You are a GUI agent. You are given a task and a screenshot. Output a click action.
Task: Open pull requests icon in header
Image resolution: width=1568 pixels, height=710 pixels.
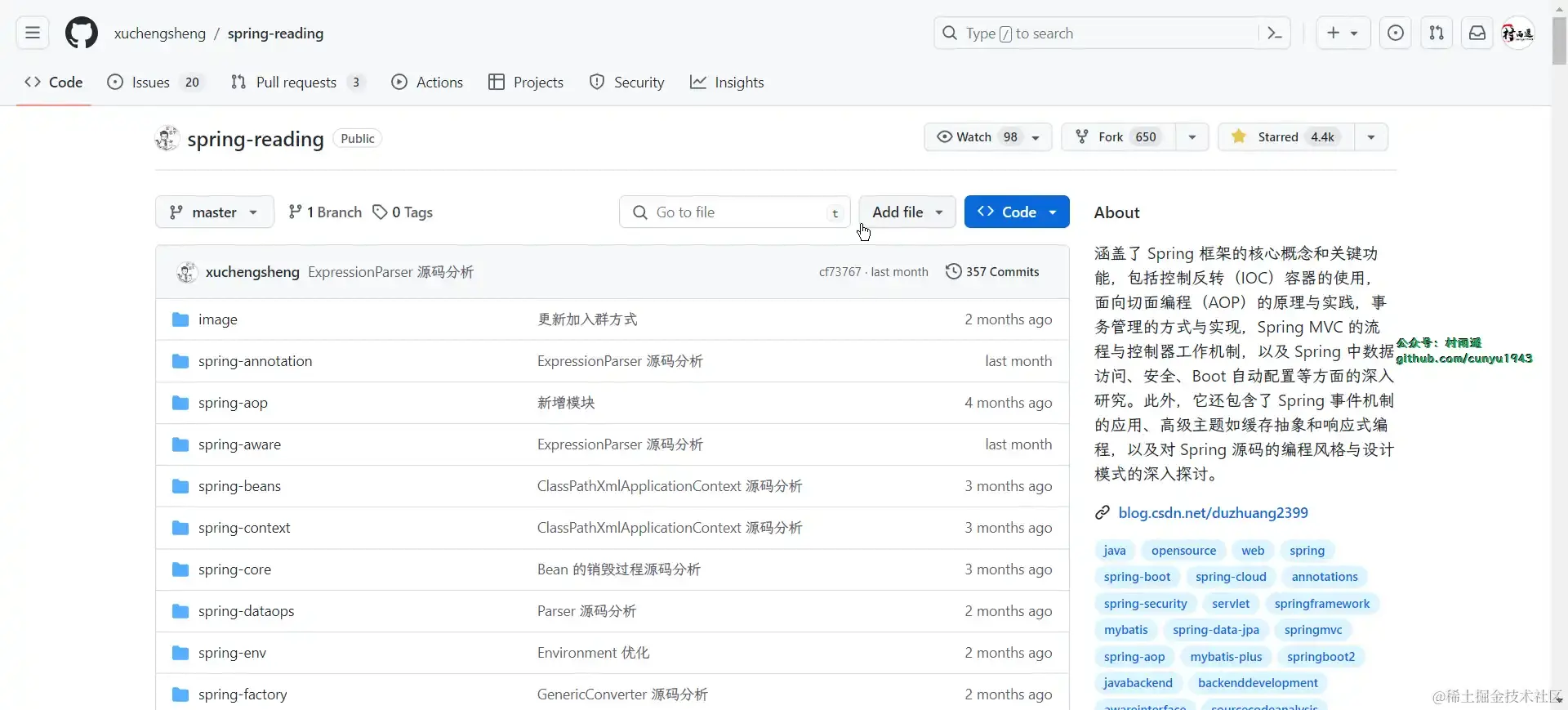tap(1437, 33)
